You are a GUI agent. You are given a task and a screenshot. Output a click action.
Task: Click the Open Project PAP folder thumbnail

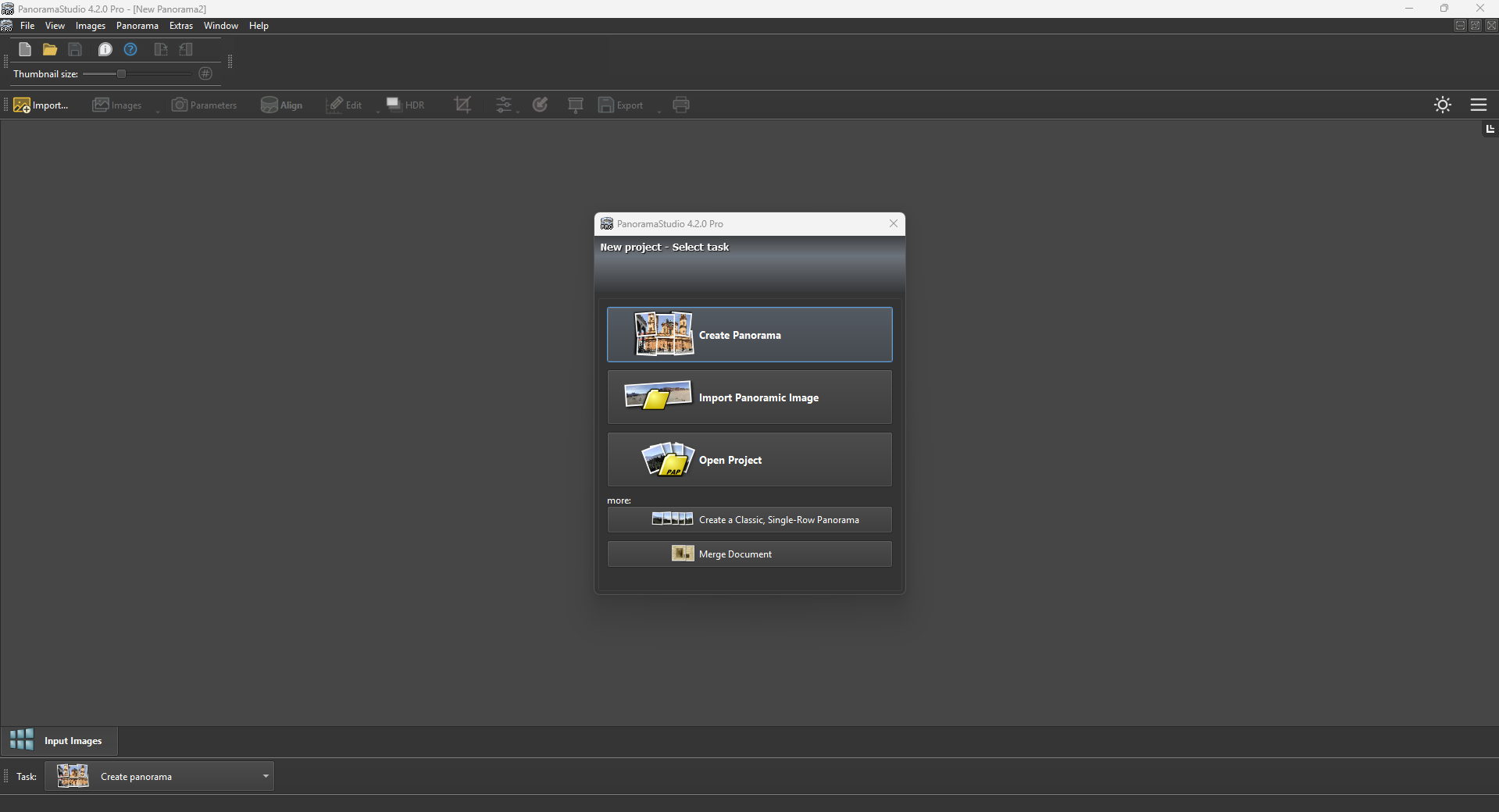tap(668, 459)
